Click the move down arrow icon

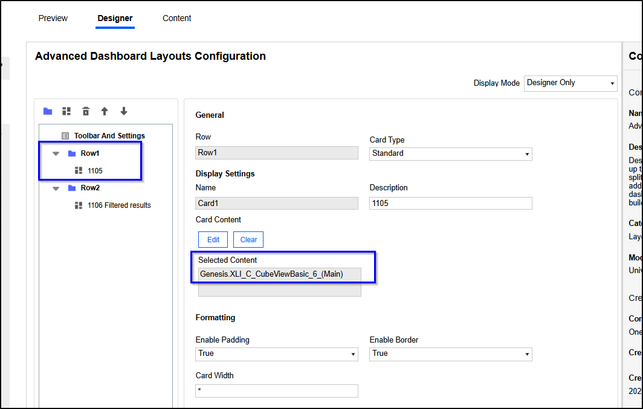pos(123,111)
